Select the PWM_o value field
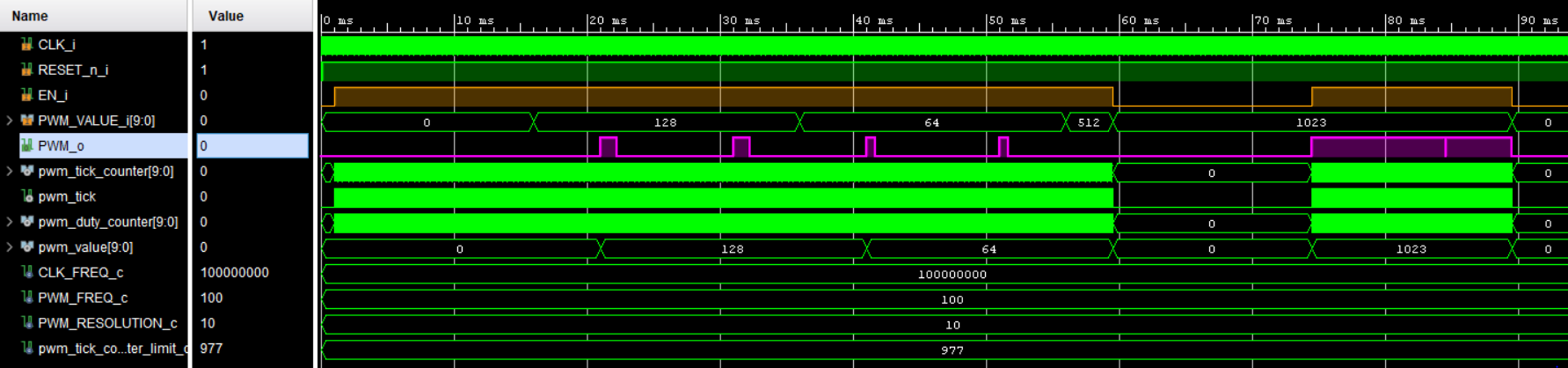1568x368 pixels. 252,146
